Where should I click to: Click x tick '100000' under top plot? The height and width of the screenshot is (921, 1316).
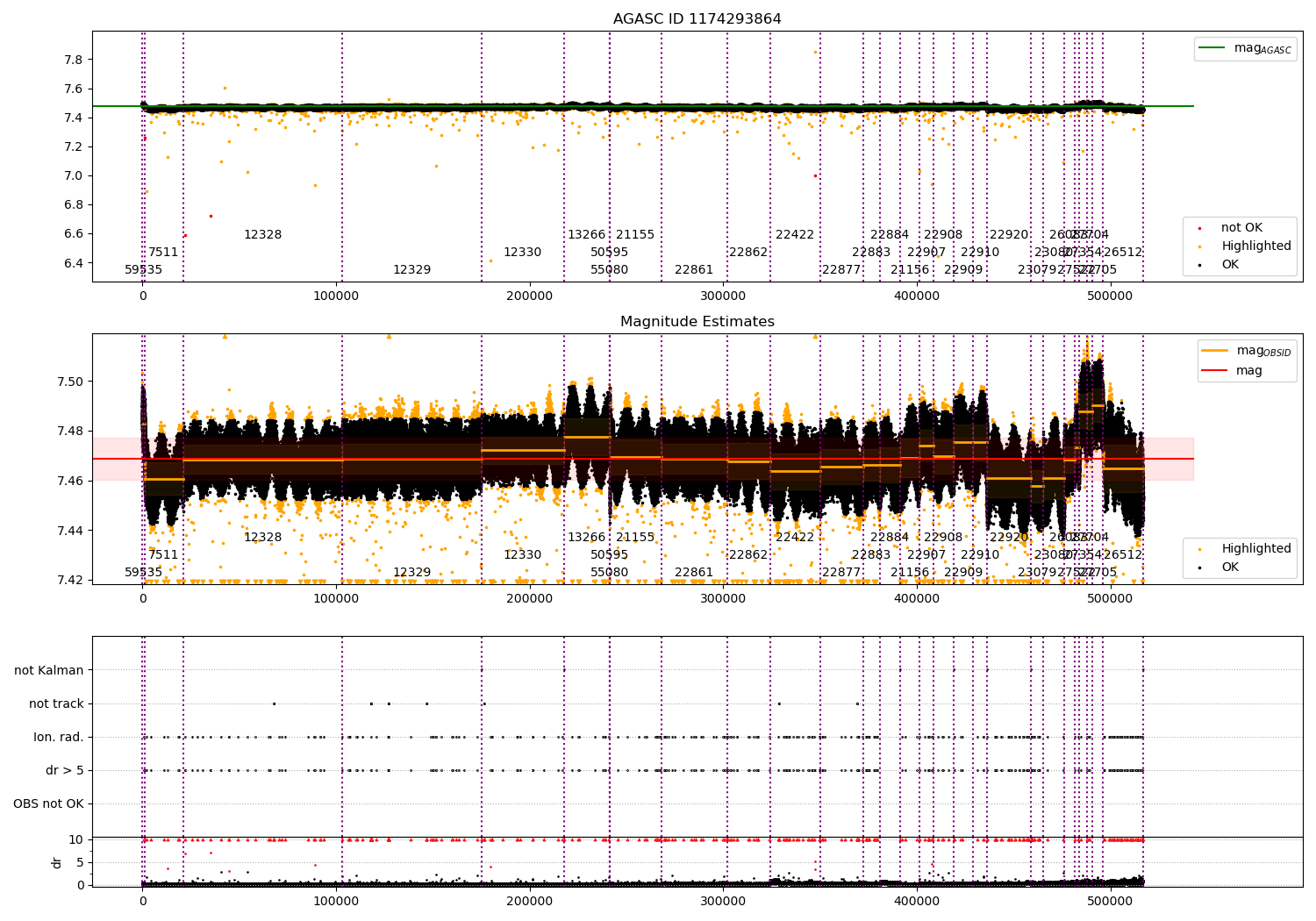(x=336, y=296)
